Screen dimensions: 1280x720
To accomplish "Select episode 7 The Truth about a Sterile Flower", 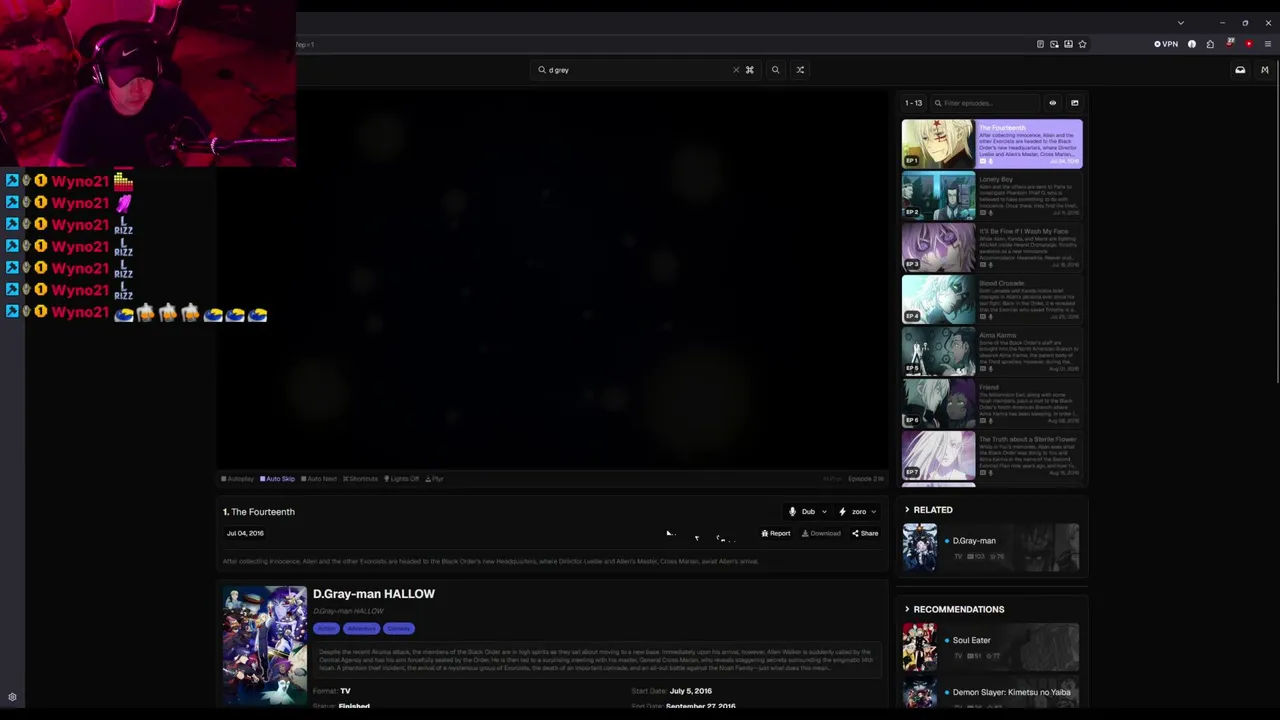I will [992, 456].
